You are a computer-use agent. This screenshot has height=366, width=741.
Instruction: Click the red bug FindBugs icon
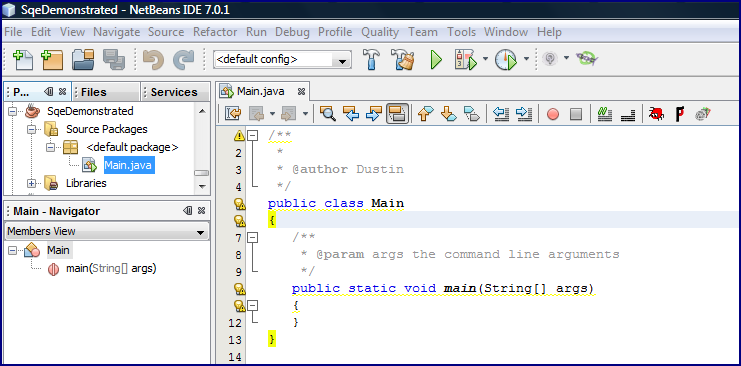coord(656,113)
